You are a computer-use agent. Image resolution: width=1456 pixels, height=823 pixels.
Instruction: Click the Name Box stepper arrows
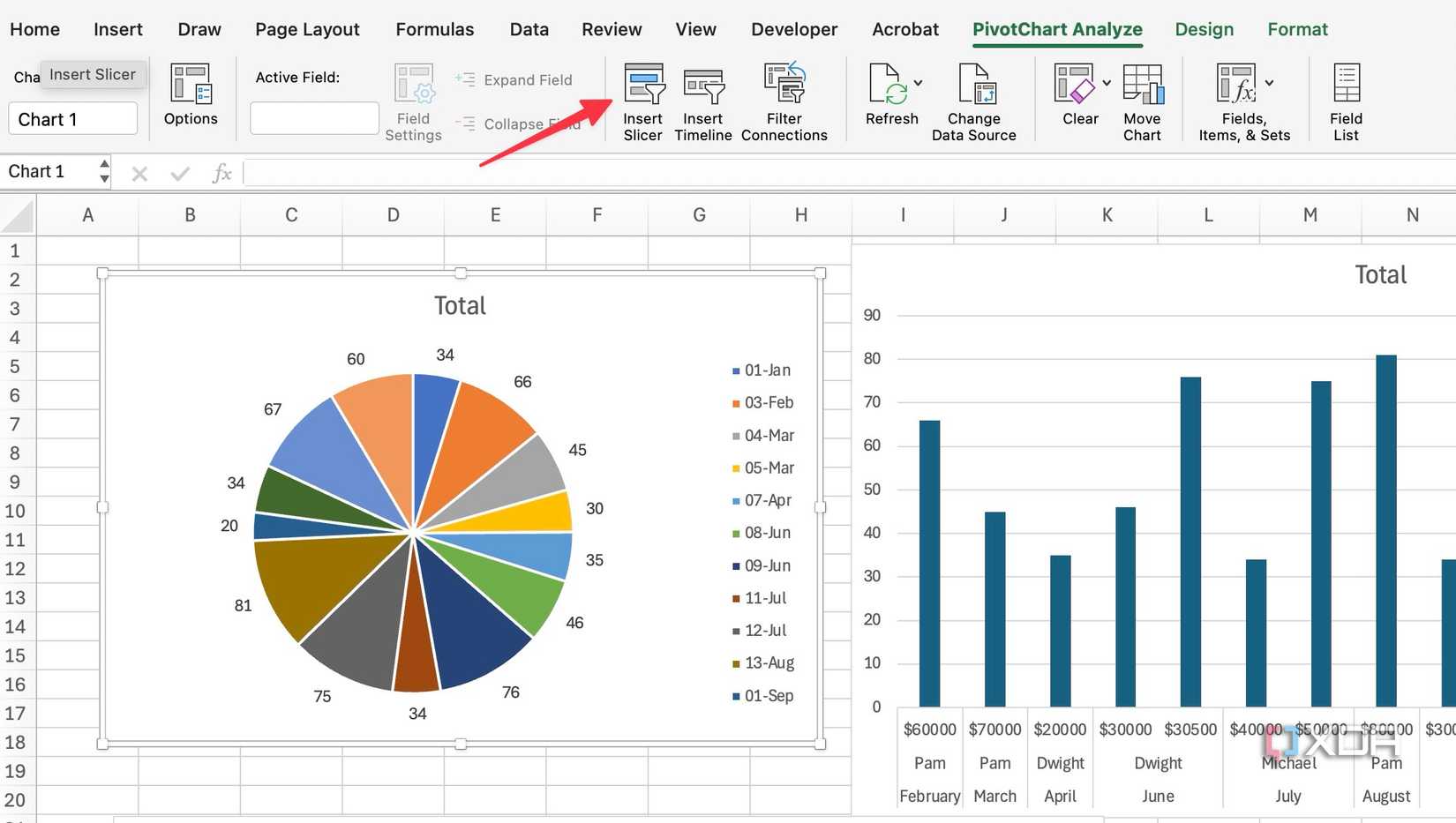pos(104,171)
